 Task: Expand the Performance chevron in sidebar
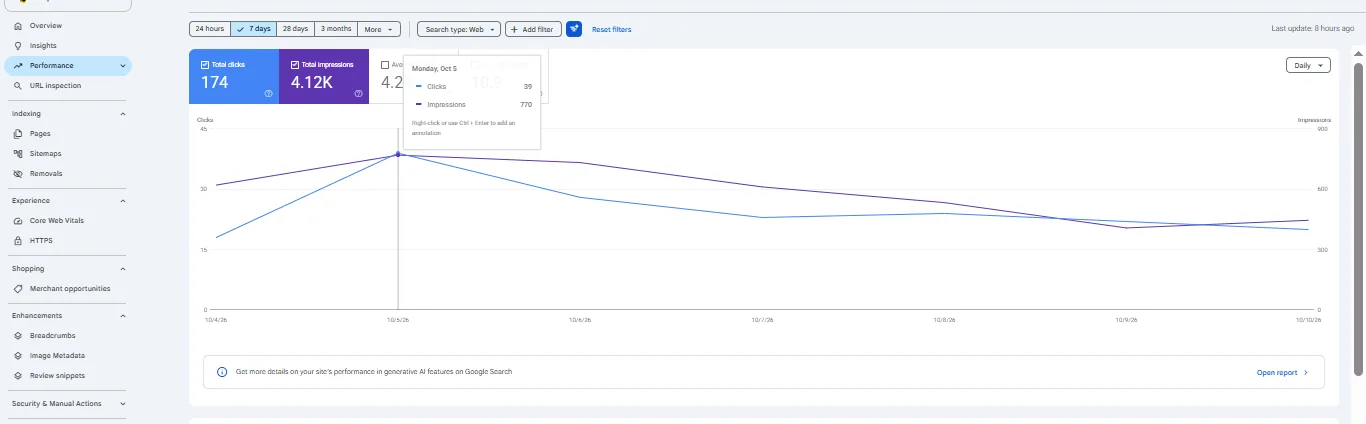123,66
